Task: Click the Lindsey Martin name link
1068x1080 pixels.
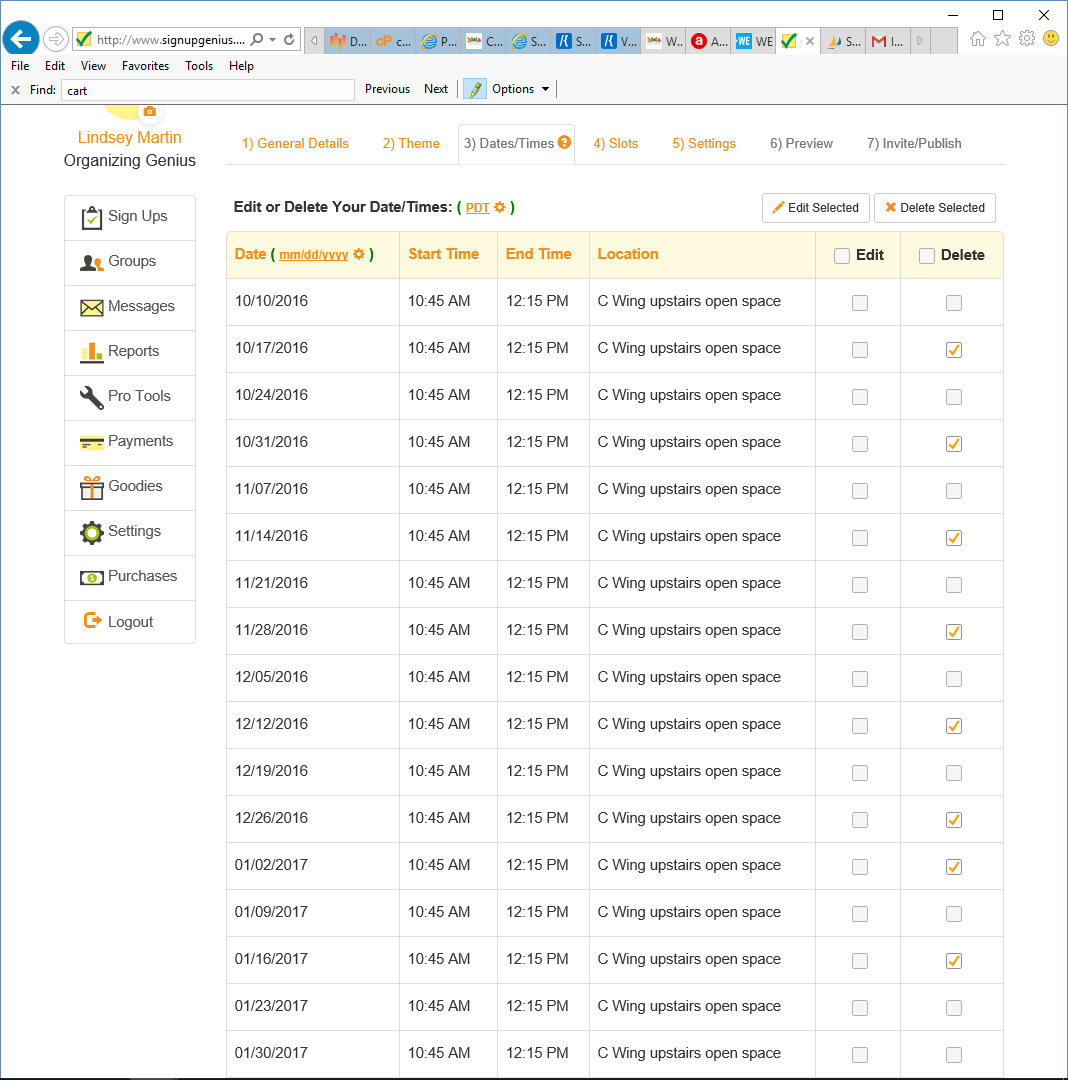Action: tap(129, 138)
